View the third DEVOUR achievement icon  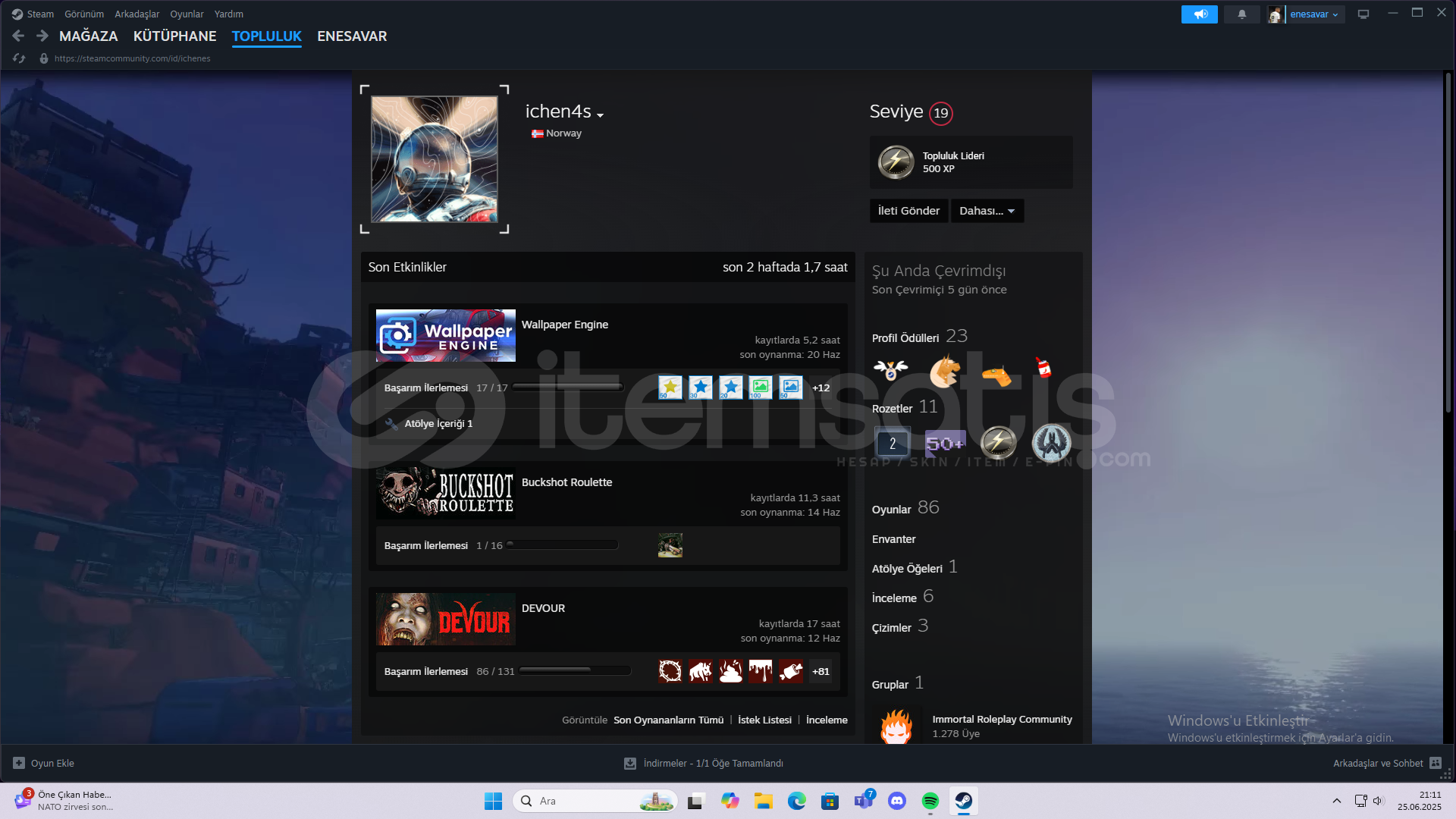click(x=730, y=671)
